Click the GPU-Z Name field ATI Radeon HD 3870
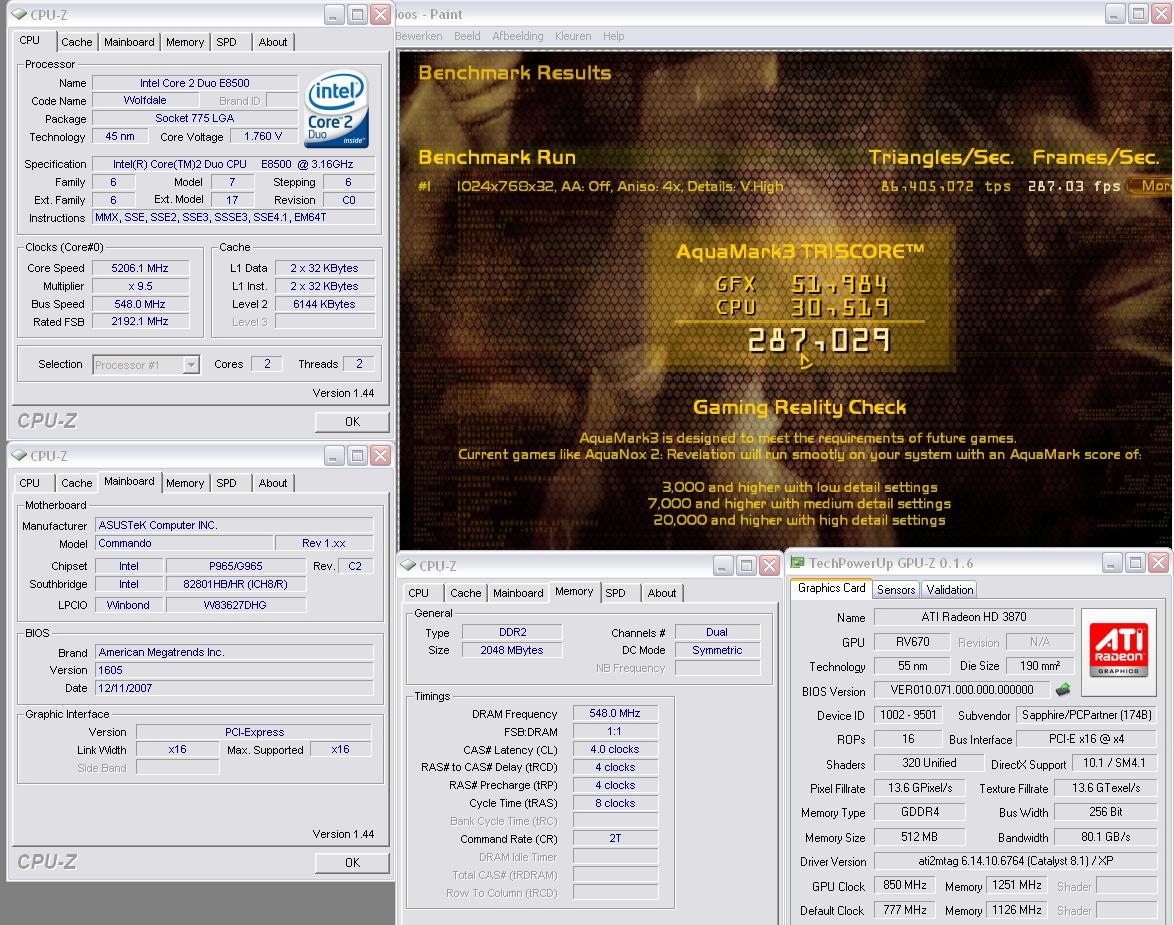 click(x=974, y=617)
